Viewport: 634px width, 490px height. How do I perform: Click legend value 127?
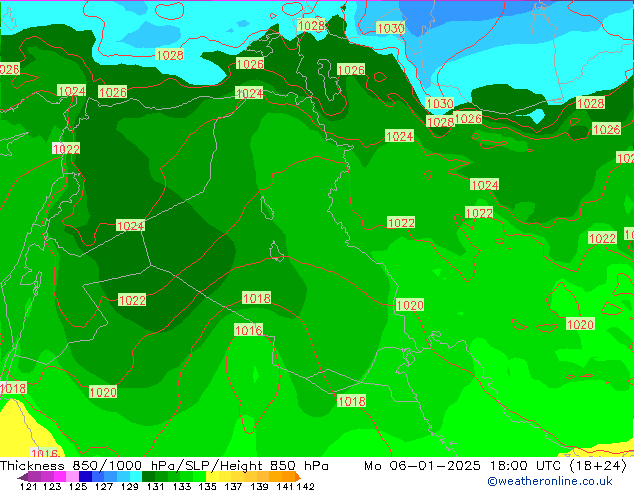point(104,486)
